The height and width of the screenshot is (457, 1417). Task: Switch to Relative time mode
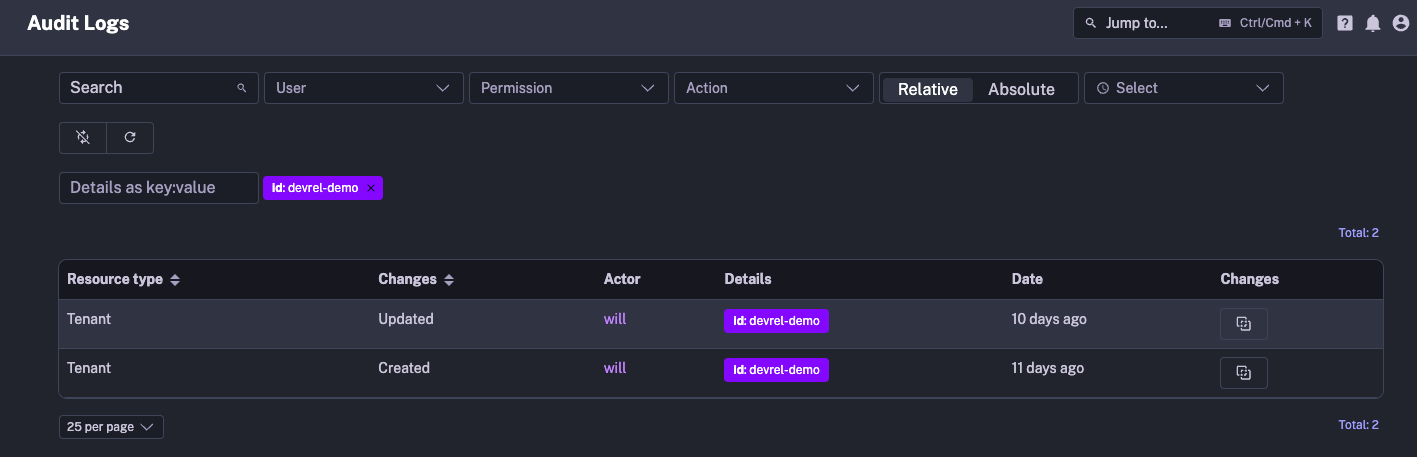[927, 89]
